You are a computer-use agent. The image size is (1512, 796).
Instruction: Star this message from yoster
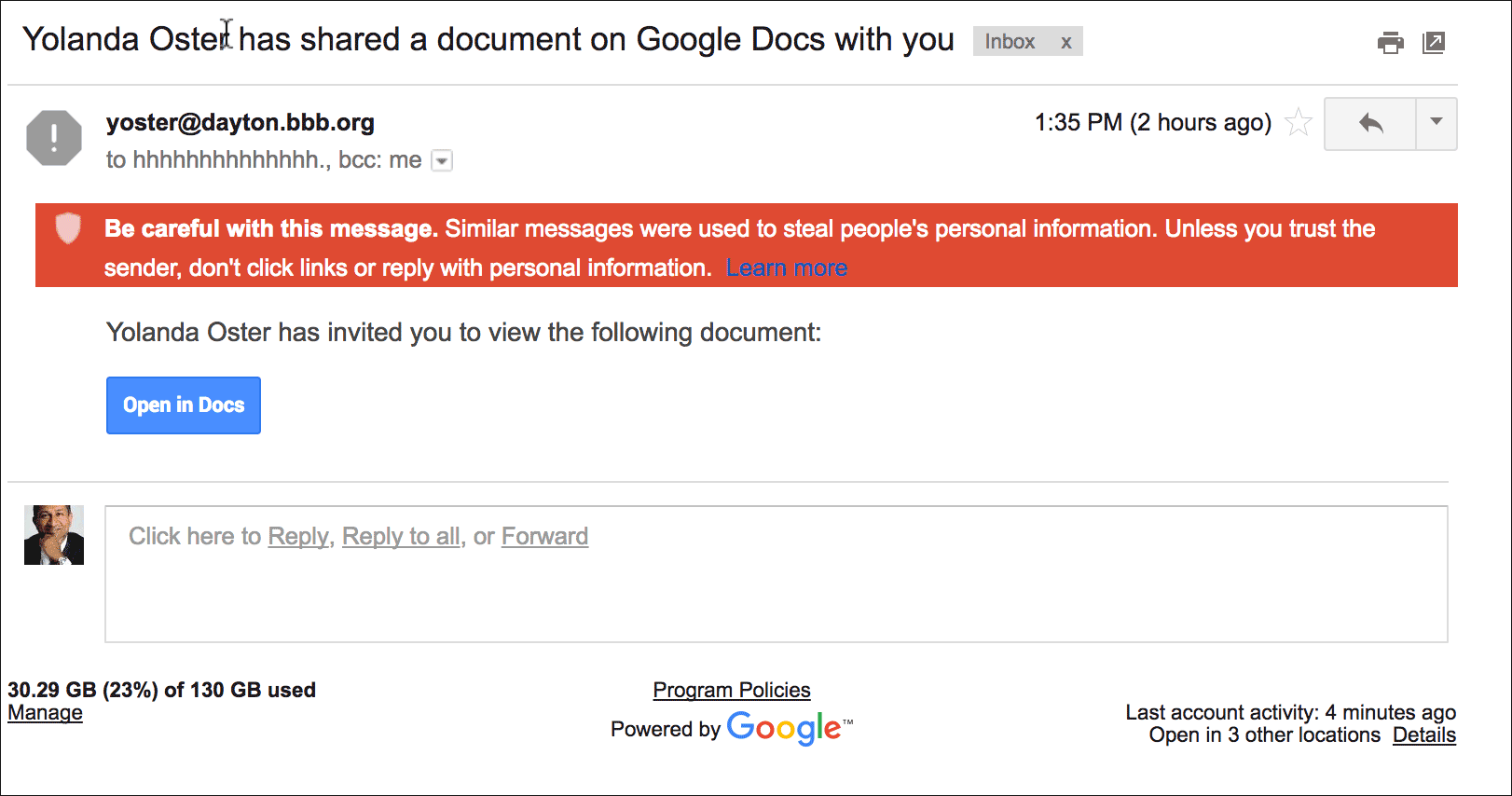pos(1298,123)
